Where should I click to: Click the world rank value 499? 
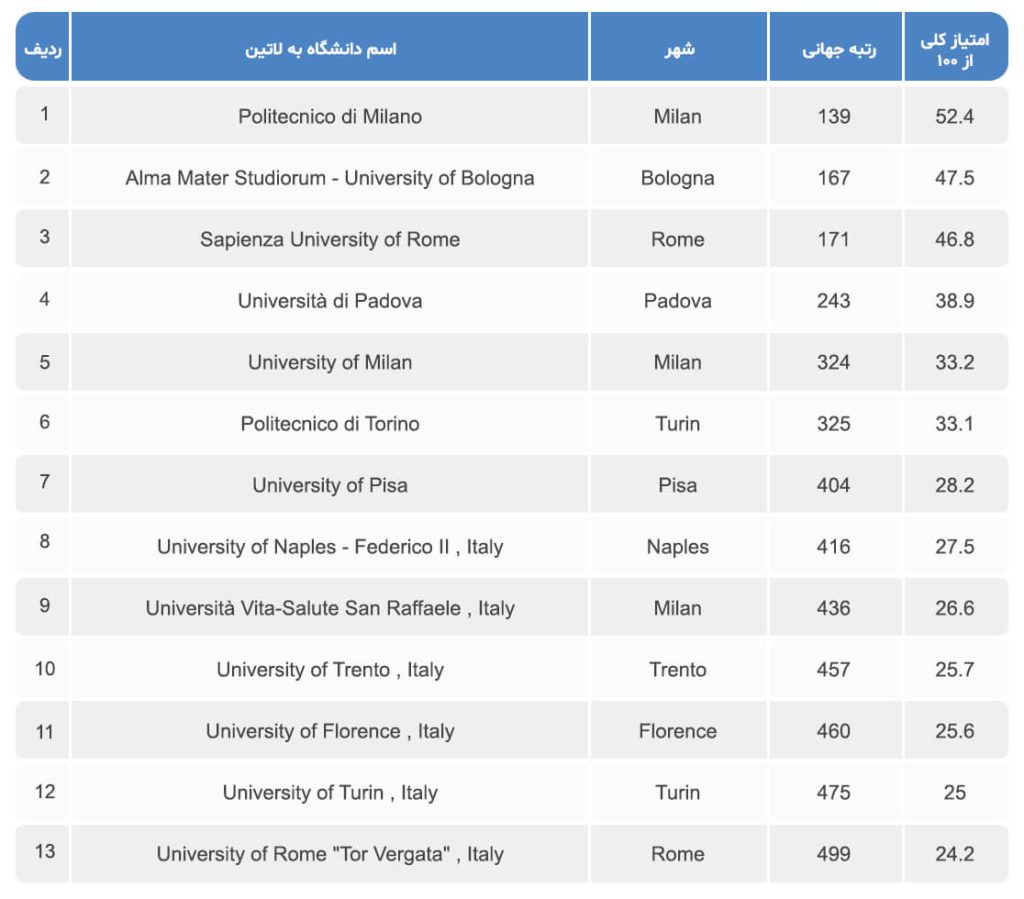pyautogui.click(x=833, y=854)
